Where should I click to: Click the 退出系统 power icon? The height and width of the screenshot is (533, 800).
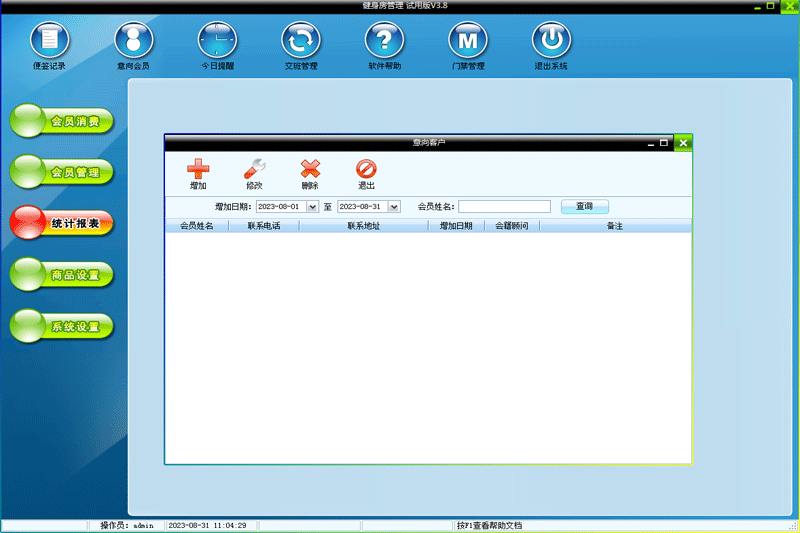point(552,40)
